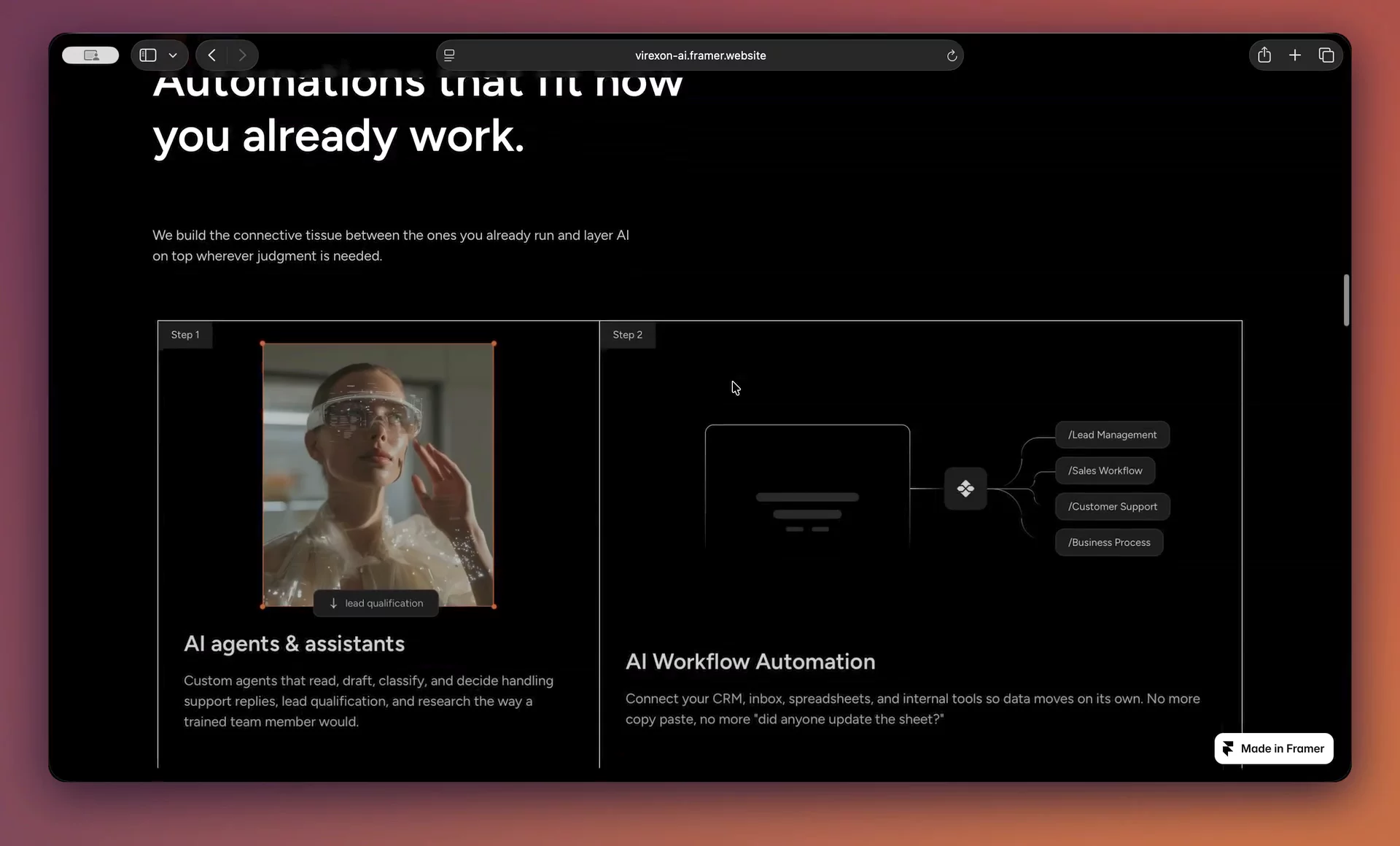Open the AI woman with goggles image

coord(378,475)
